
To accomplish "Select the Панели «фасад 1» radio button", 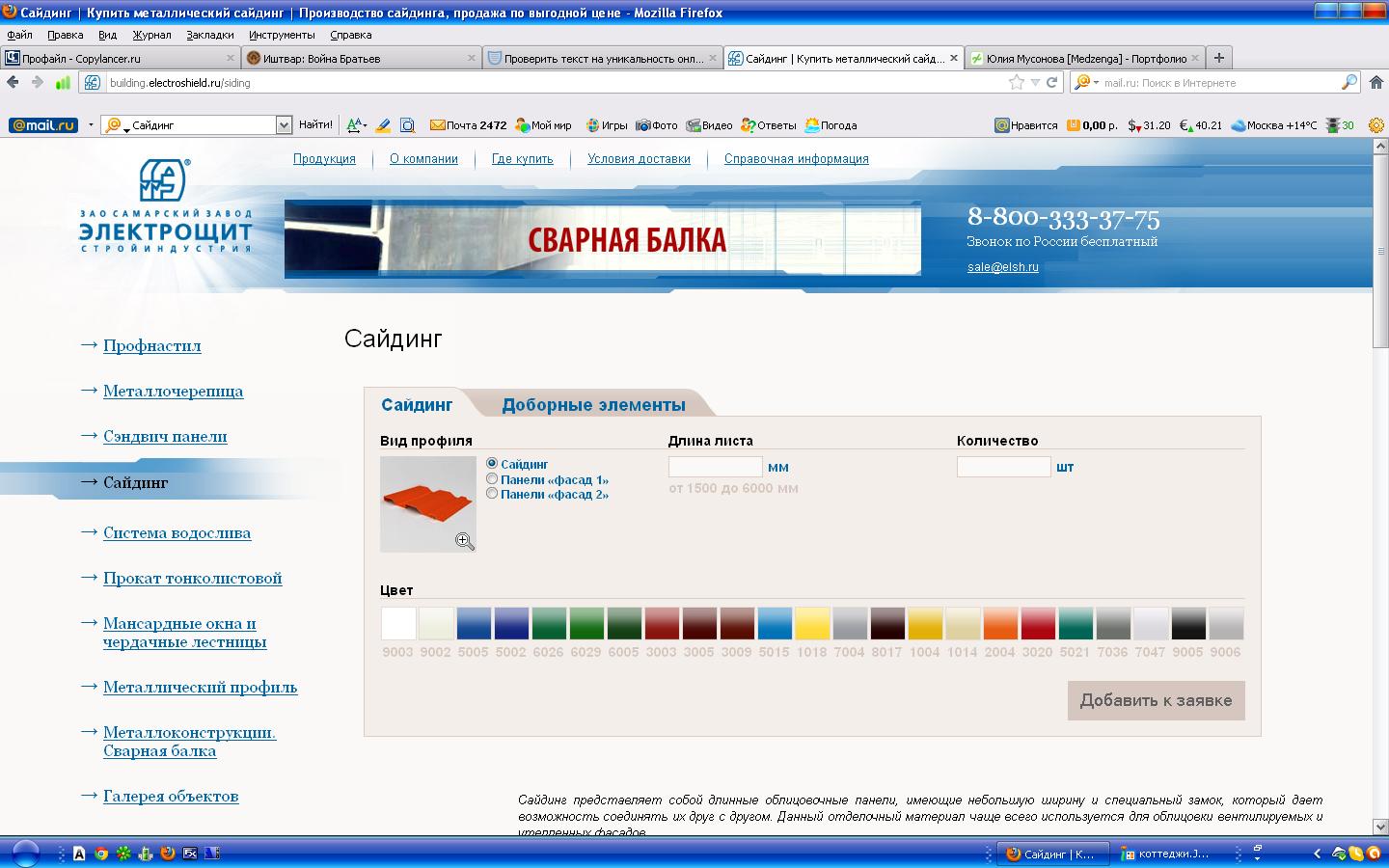I will tap(492, 478).
